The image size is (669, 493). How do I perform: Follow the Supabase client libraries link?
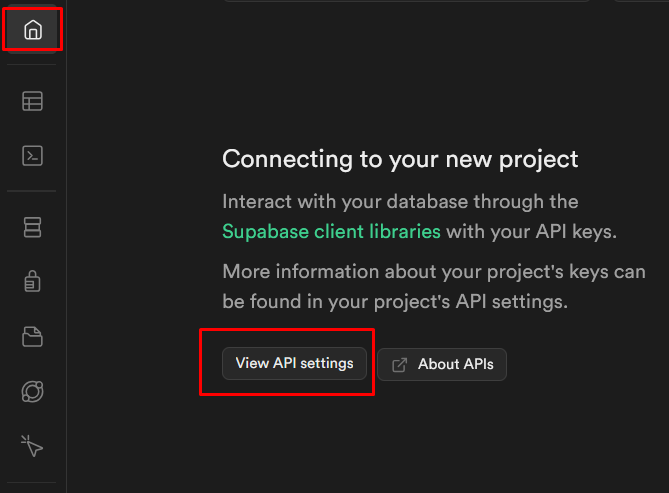point(331,232)
